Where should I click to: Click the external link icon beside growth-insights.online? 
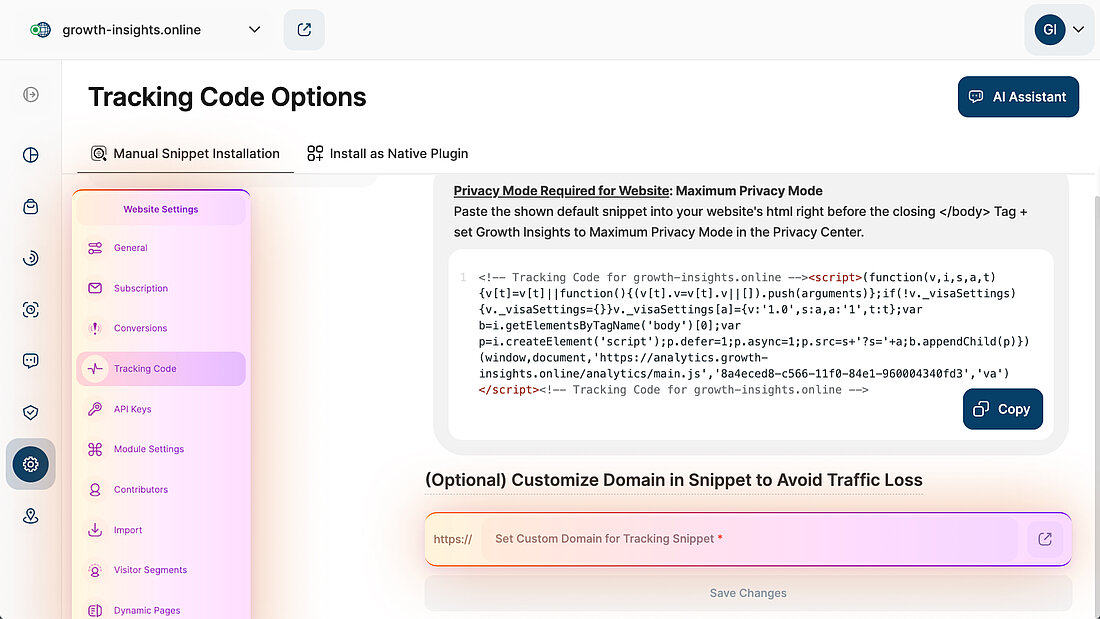pos(304,29)
